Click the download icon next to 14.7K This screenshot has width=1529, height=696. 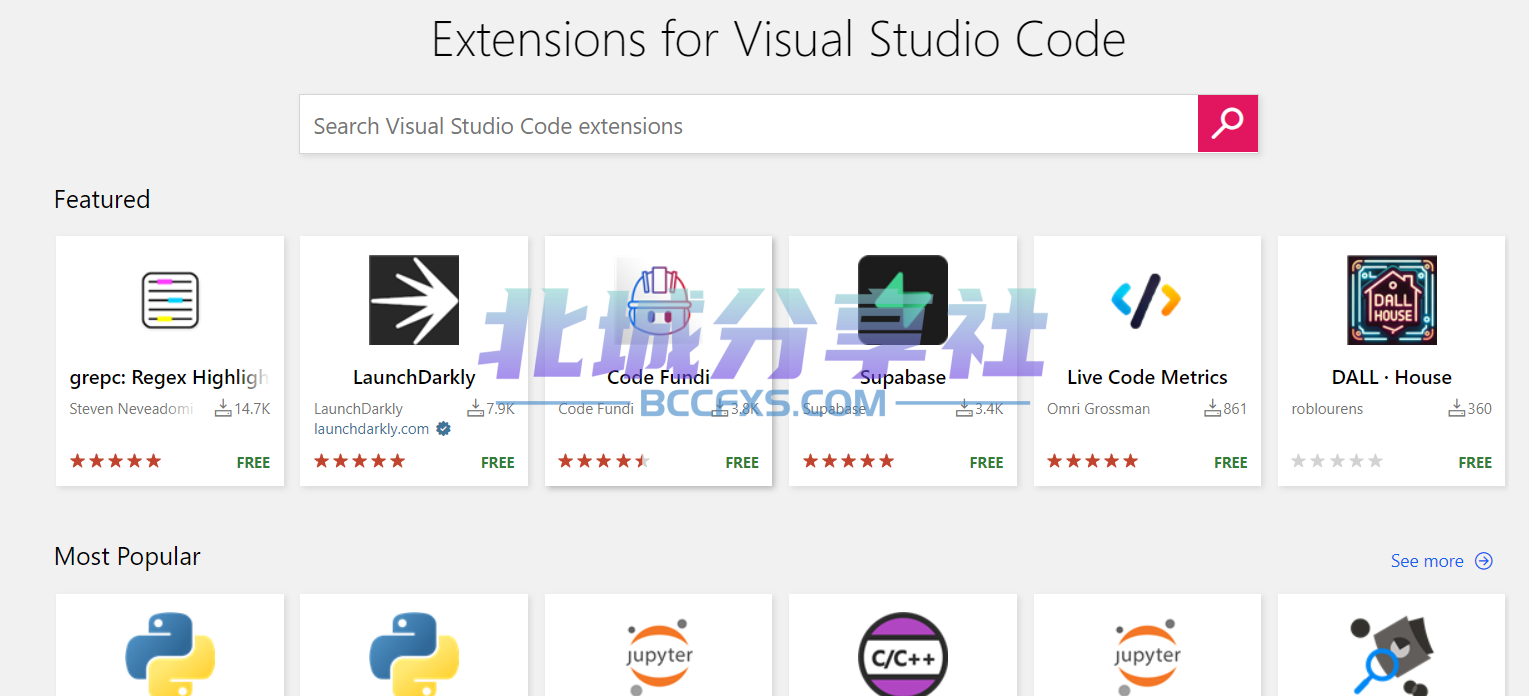coord(223,408)
